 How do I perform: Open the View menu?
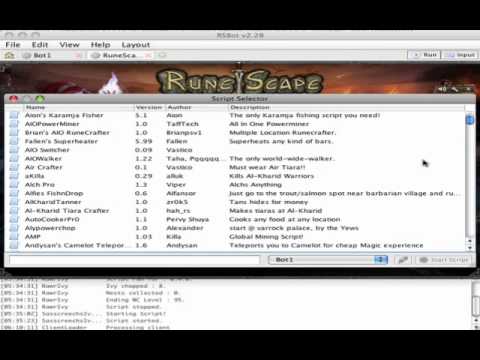coord(69,45)
